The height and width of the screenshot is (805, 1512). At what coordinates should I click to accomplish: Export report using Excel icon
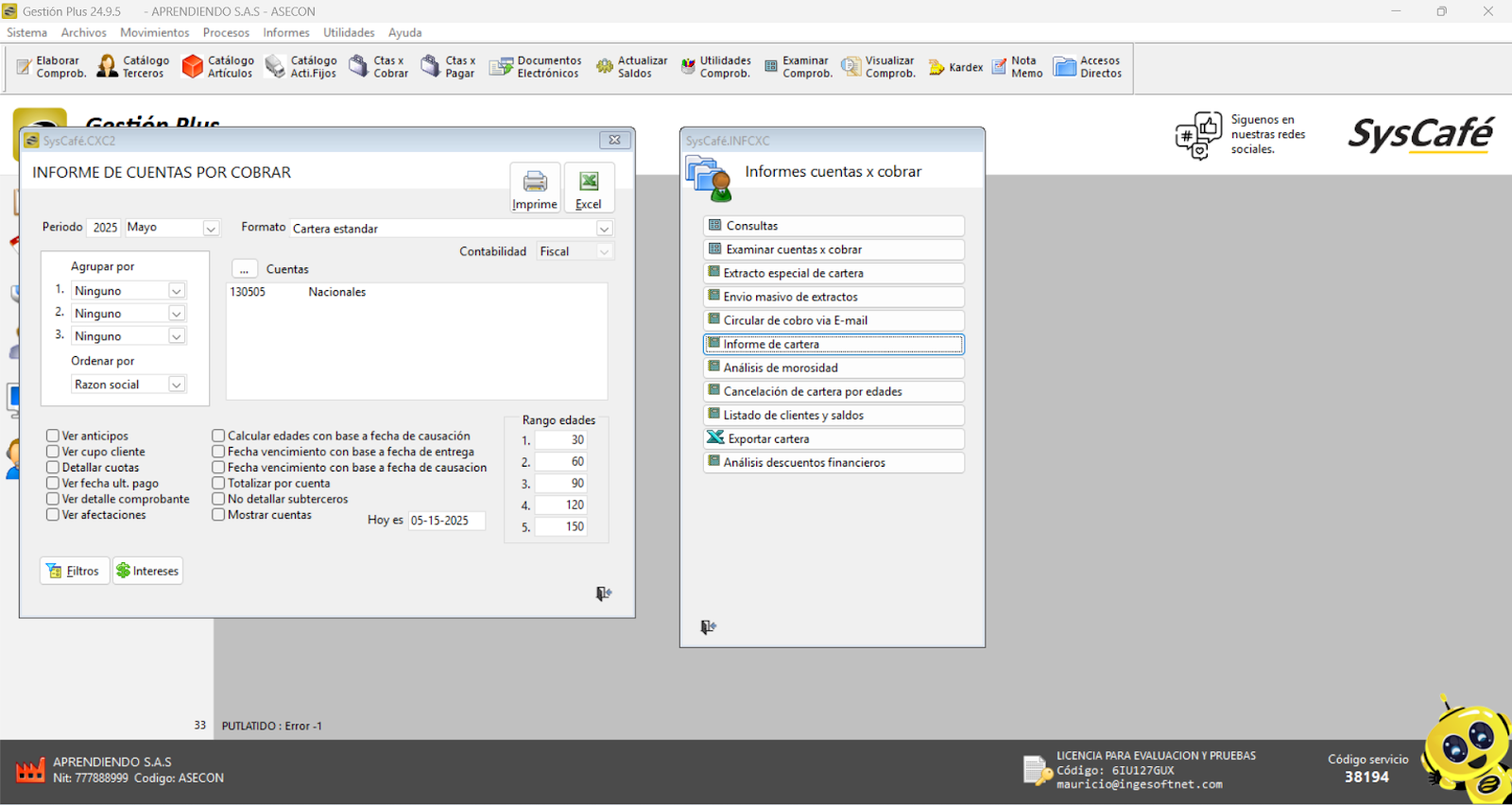[x=589, y=187]
